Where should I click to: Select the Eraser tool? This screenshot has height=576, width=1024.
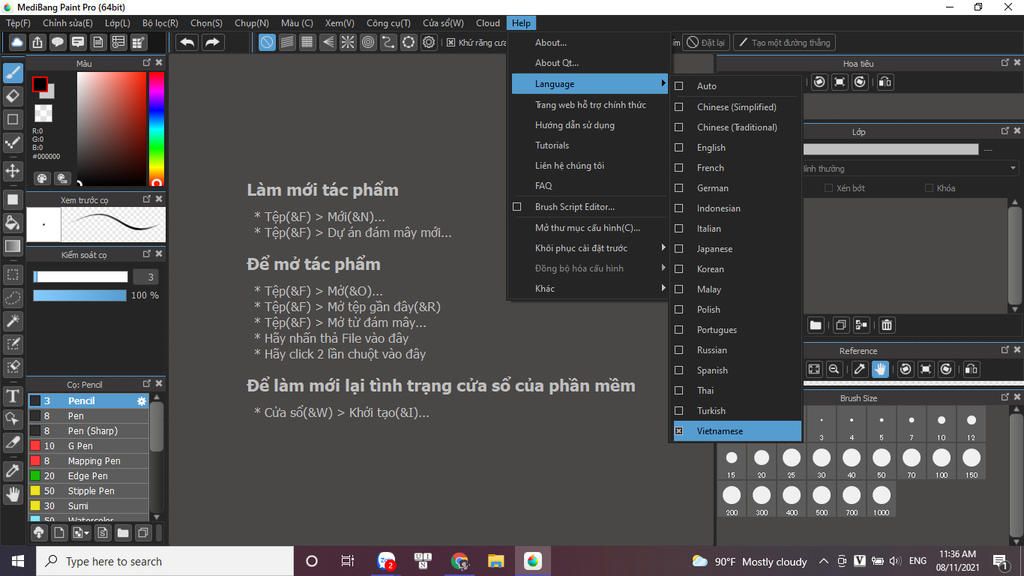13,96
